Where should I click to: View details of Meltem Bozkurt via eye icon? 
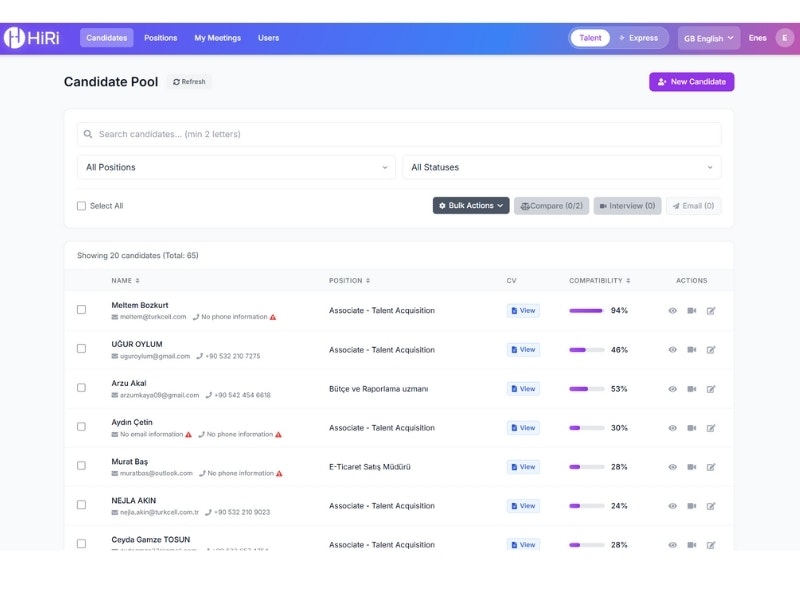coord(673,310)
